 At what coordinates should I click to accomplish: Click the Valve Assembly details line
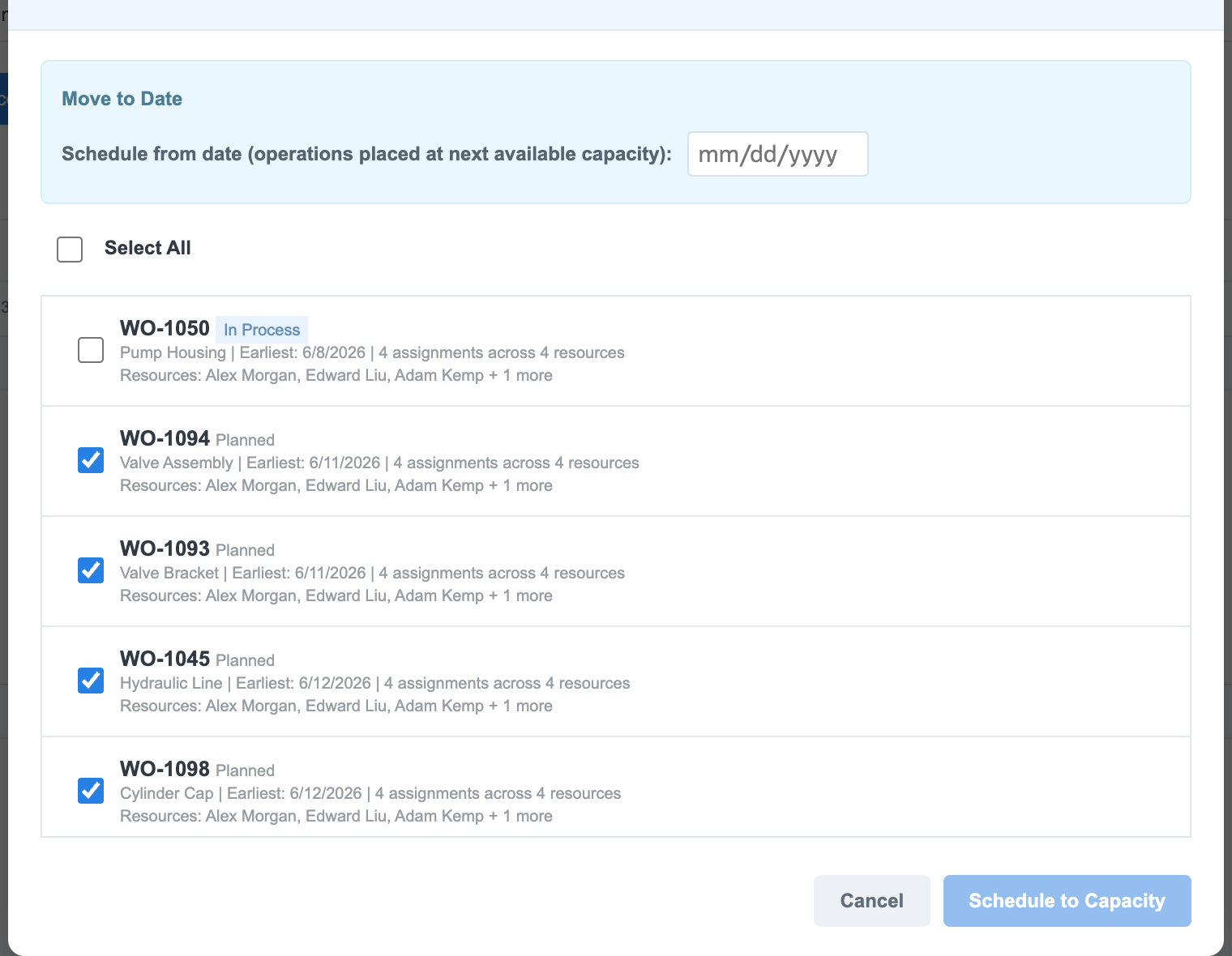coord(379,463)
